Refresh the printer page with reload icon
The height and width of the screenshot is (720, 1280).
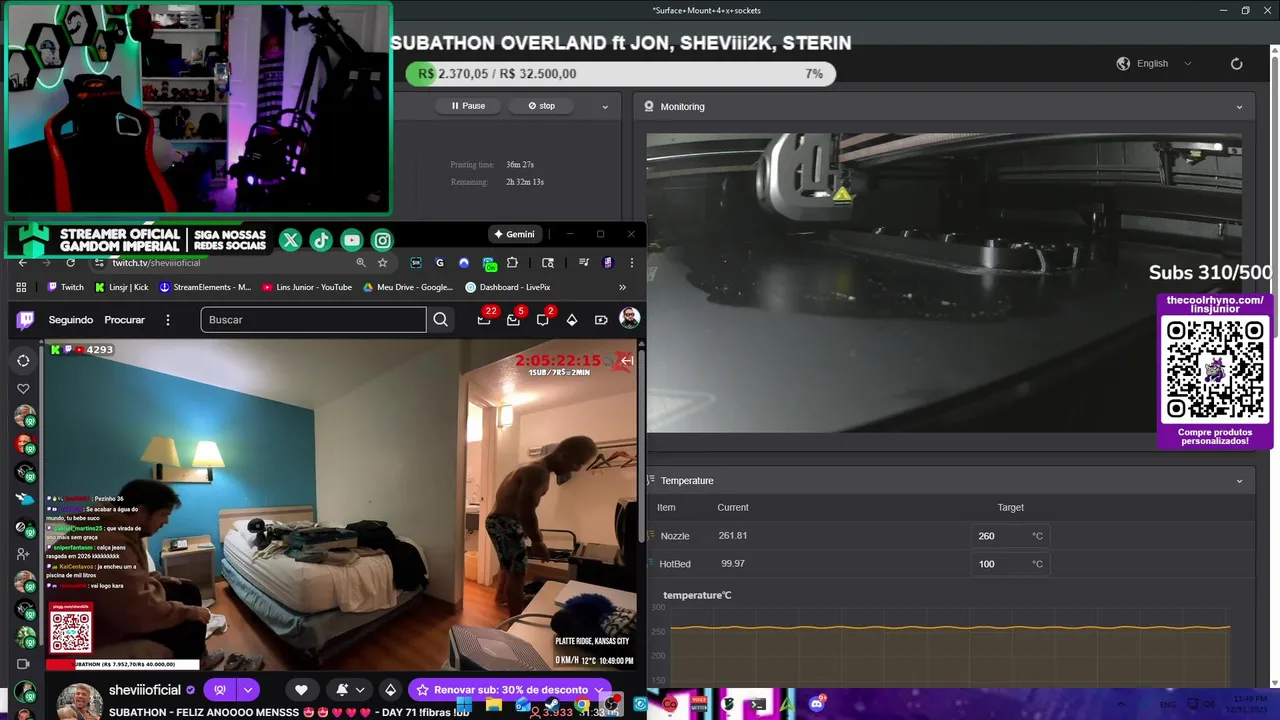coord(1236,63)
